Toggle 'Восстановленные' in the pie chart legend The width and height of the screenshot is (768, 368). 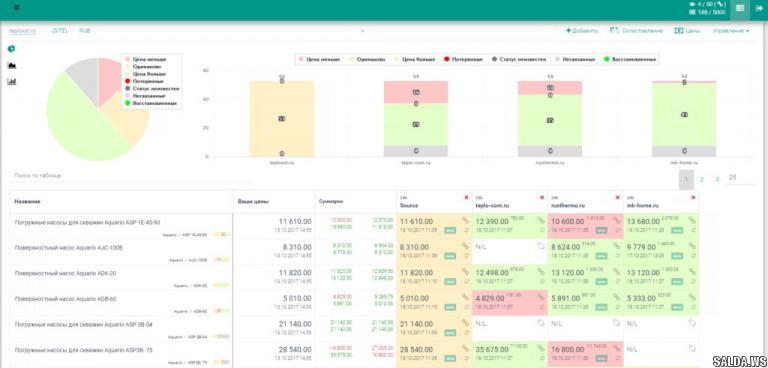click(150, 103)
